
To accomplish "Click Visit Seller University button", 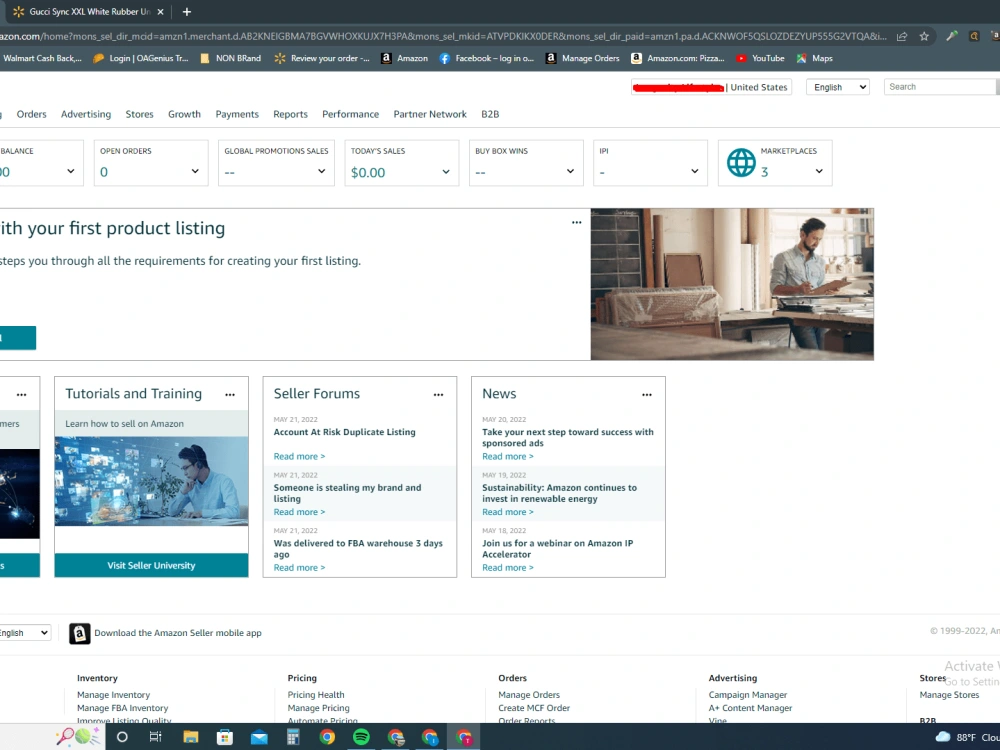I will (x=151, y=565).
